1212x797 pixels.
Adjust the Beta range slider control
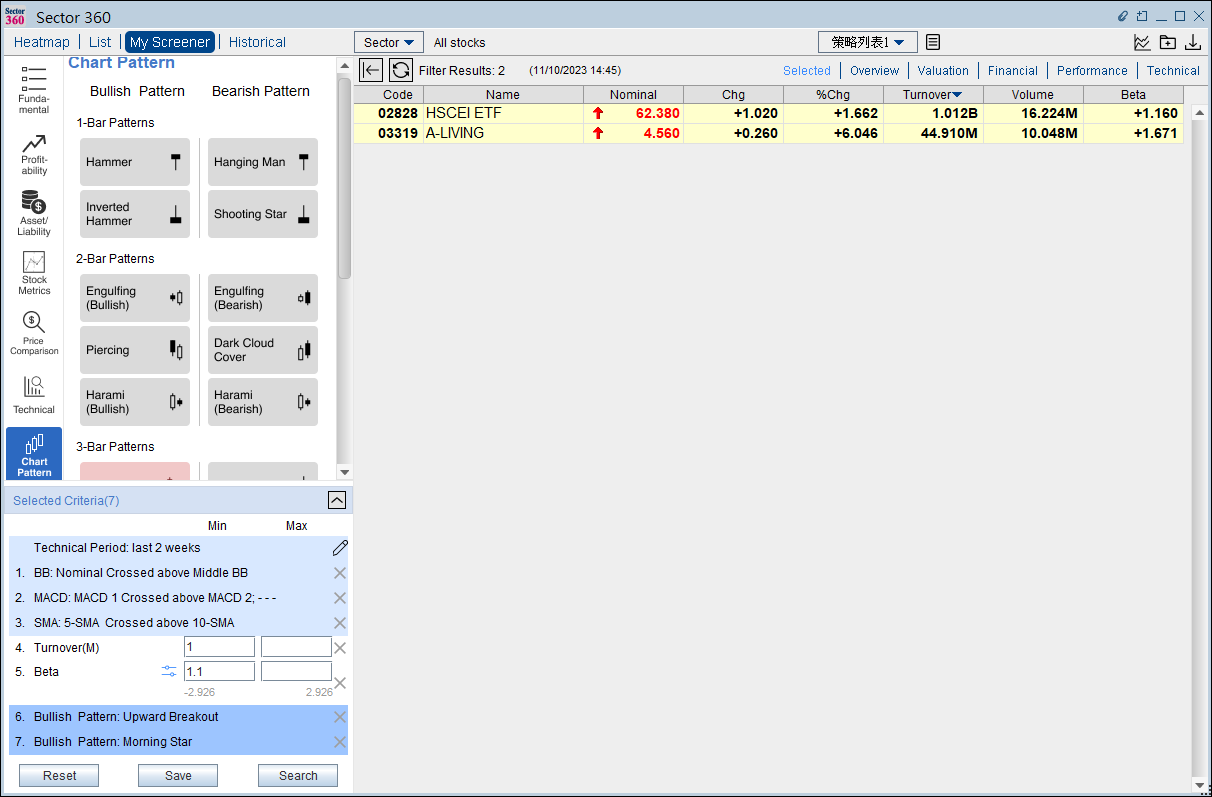[x=168, y=671]
